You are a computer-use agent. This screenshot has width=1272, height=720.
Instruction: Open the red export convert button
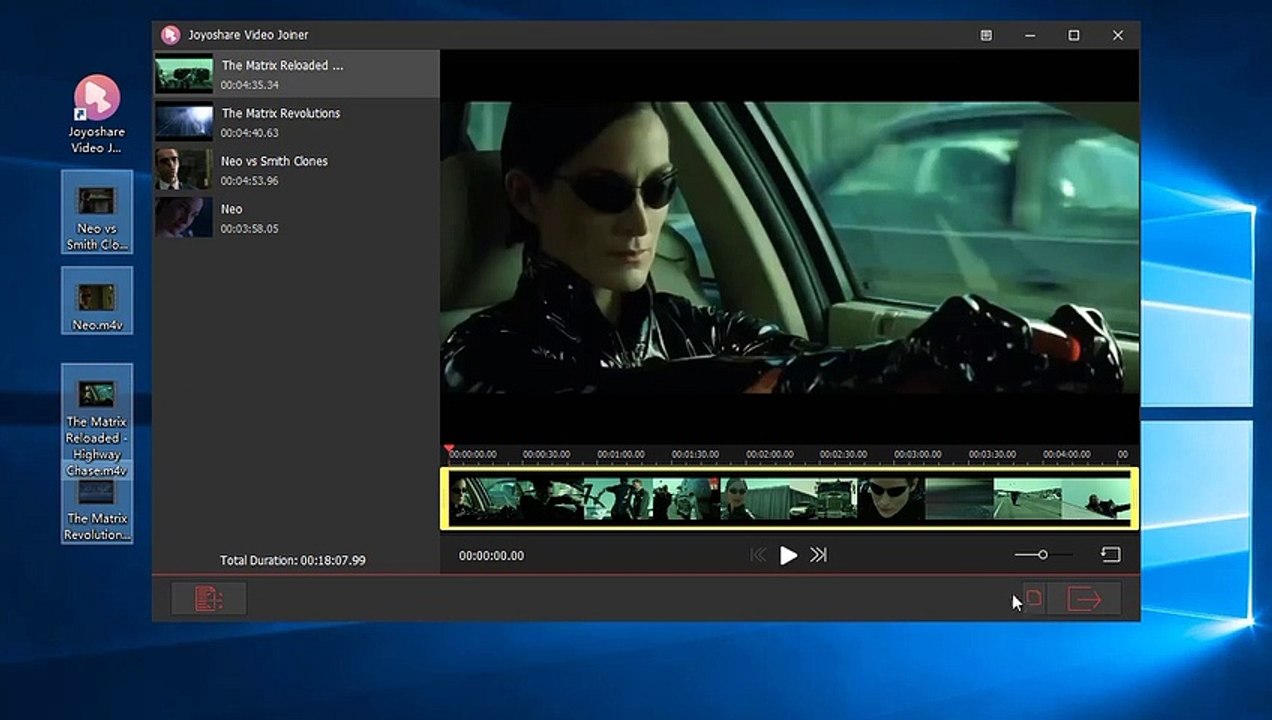1084,599
